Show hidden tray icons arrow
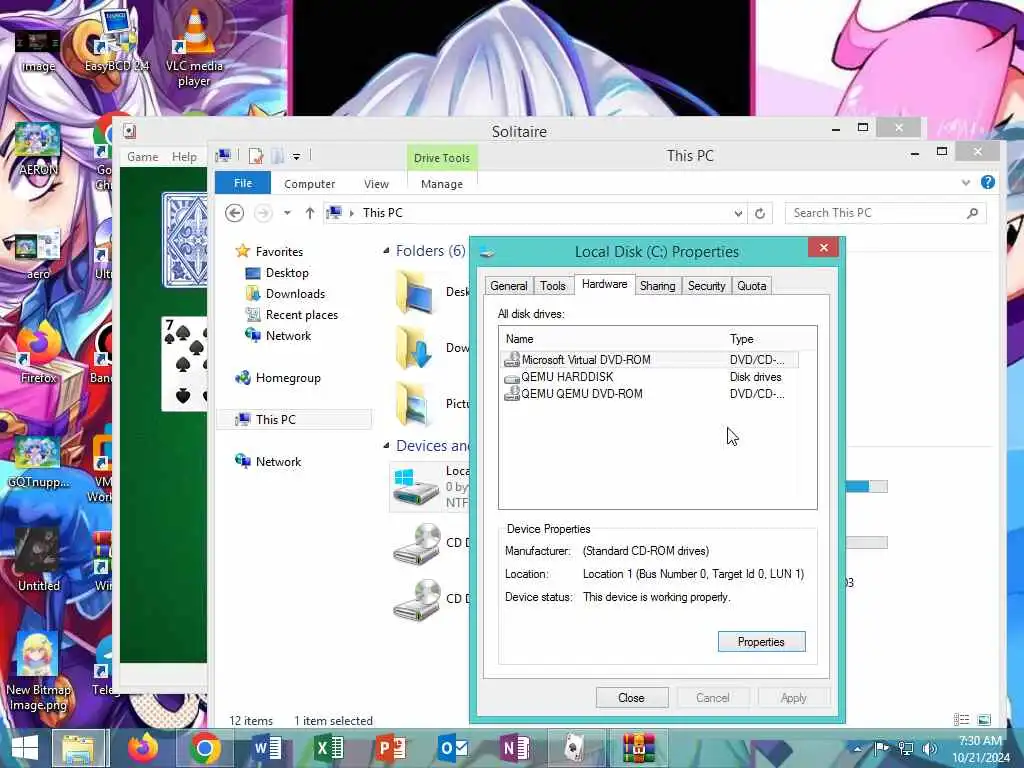This screenshot has height=768, width=1024. coord(858,748)
